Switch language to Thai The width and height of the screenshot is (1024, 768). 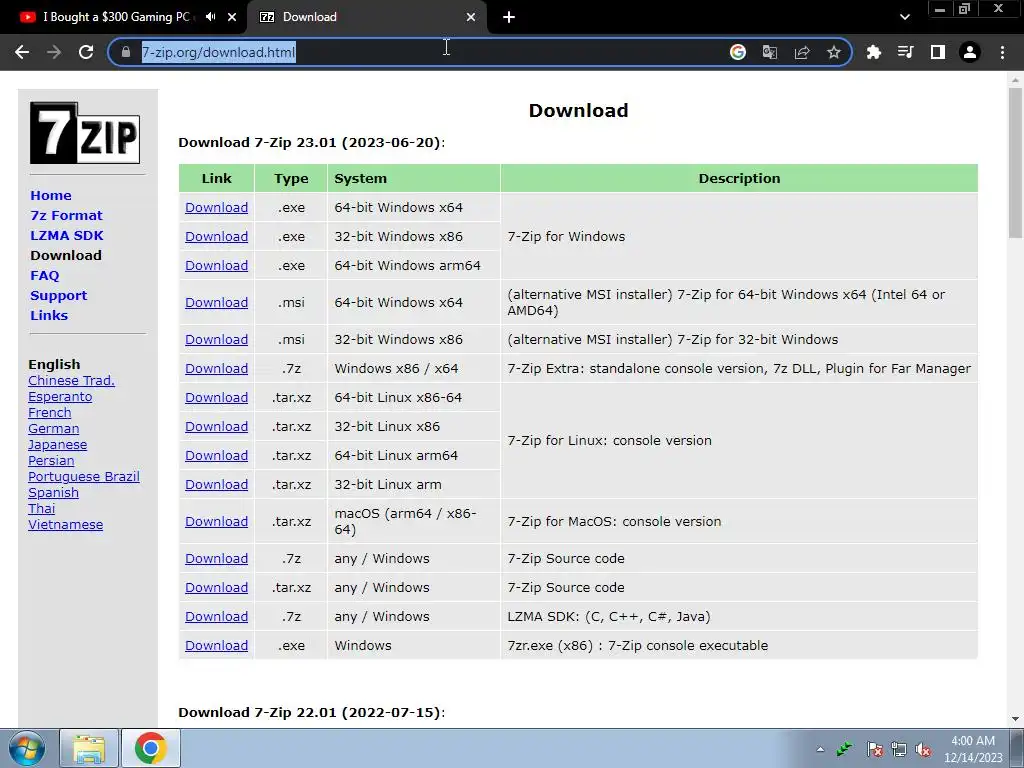[x=41, y=509]
